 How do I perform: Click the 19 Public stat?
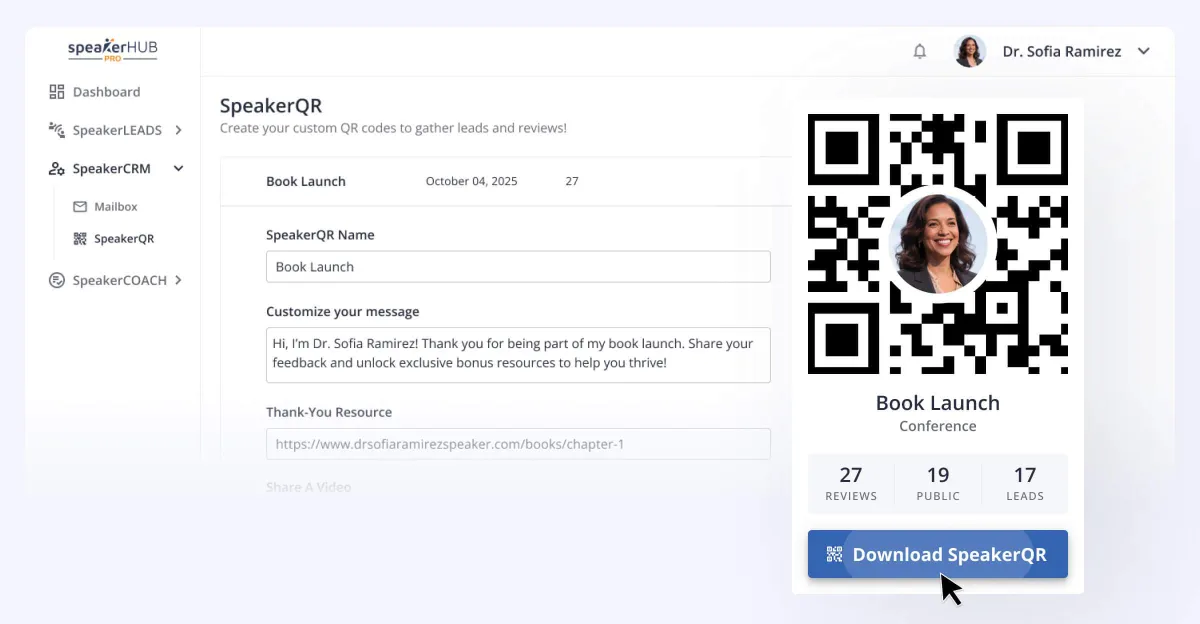938,484
